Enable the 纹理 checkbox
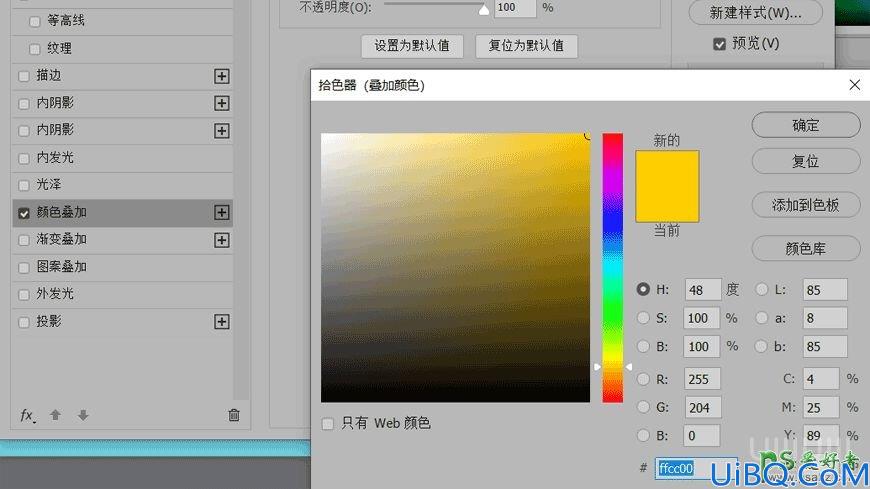The width and height of the screenshot is (870, 489). pos(35,49)
